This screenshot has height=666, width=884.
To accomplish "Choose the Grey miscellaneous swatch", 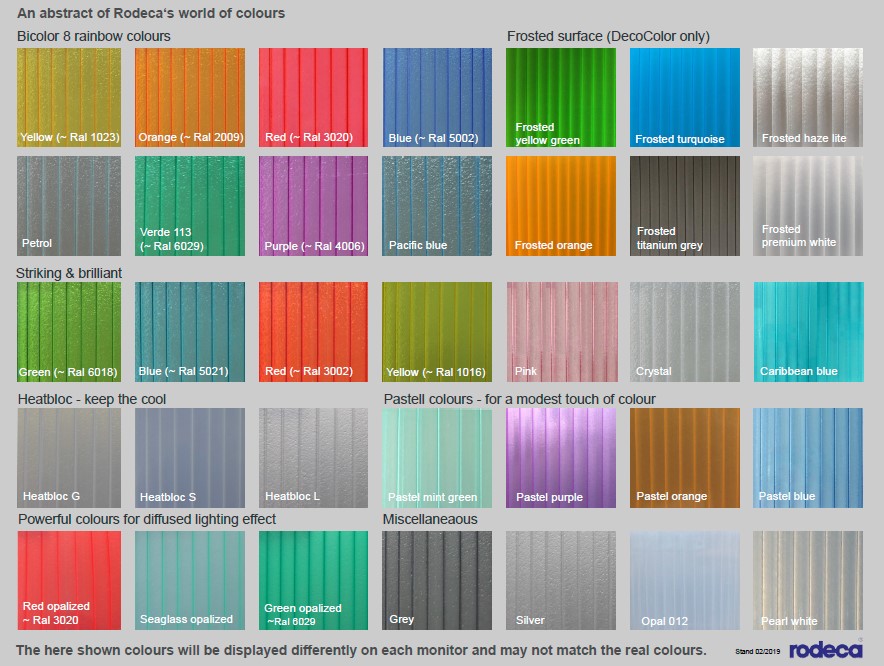I will (x=437, y=580).
